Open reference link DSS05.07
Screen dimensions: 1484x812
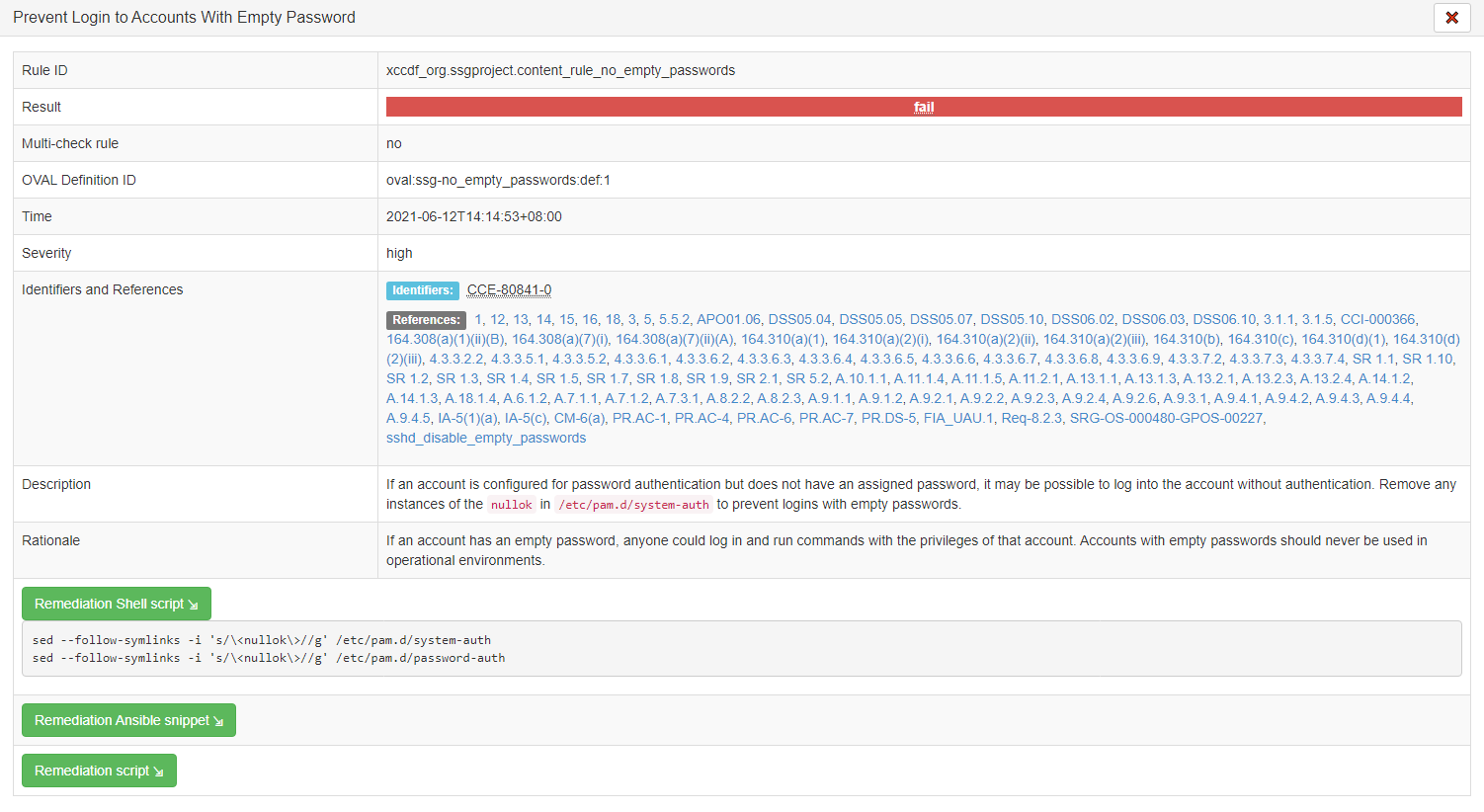tap(941, 319)
